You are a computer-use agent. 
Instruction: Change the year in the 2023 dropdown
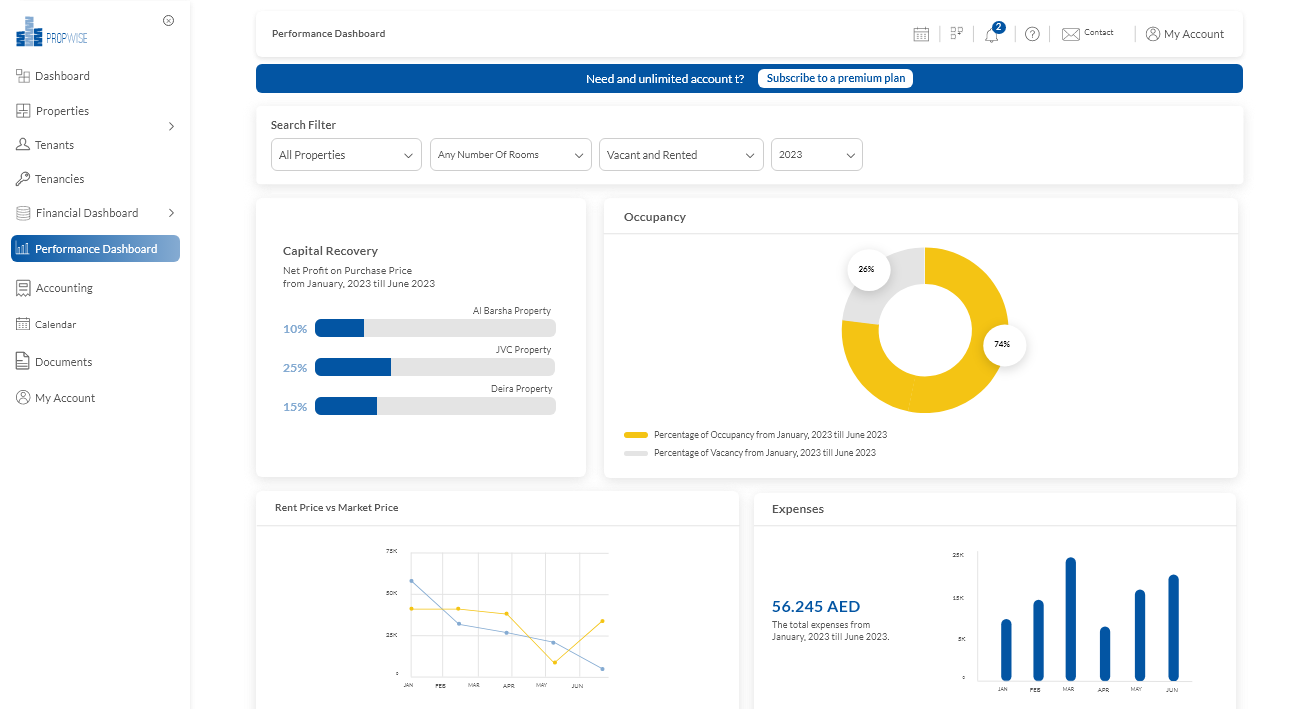click(816, 155)
